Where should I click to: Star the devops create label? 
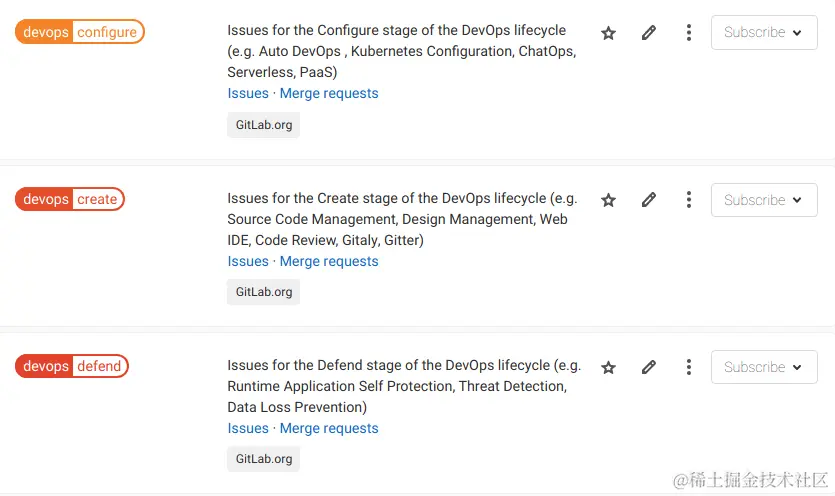click(x=608, y=200)
